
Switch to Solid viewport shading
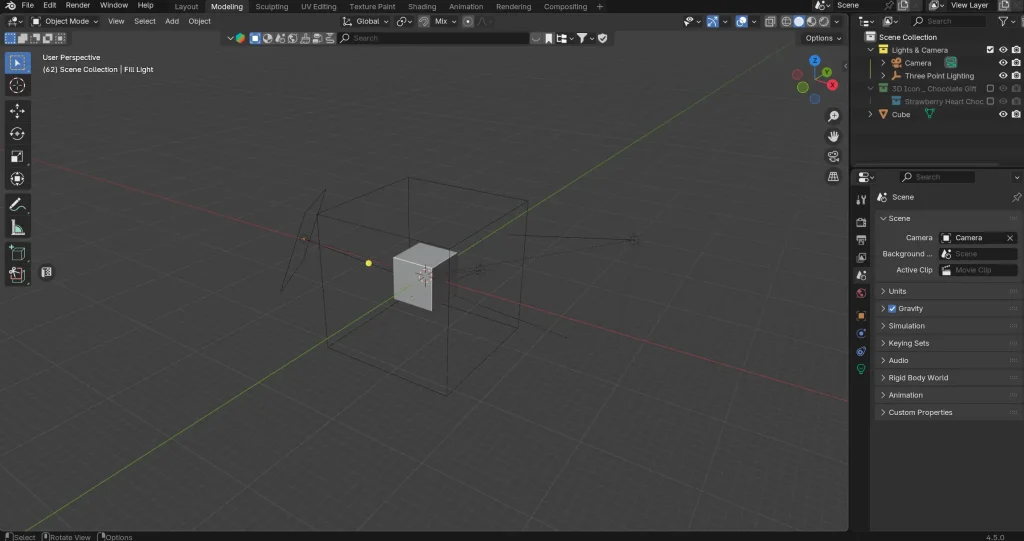(799, 22)
